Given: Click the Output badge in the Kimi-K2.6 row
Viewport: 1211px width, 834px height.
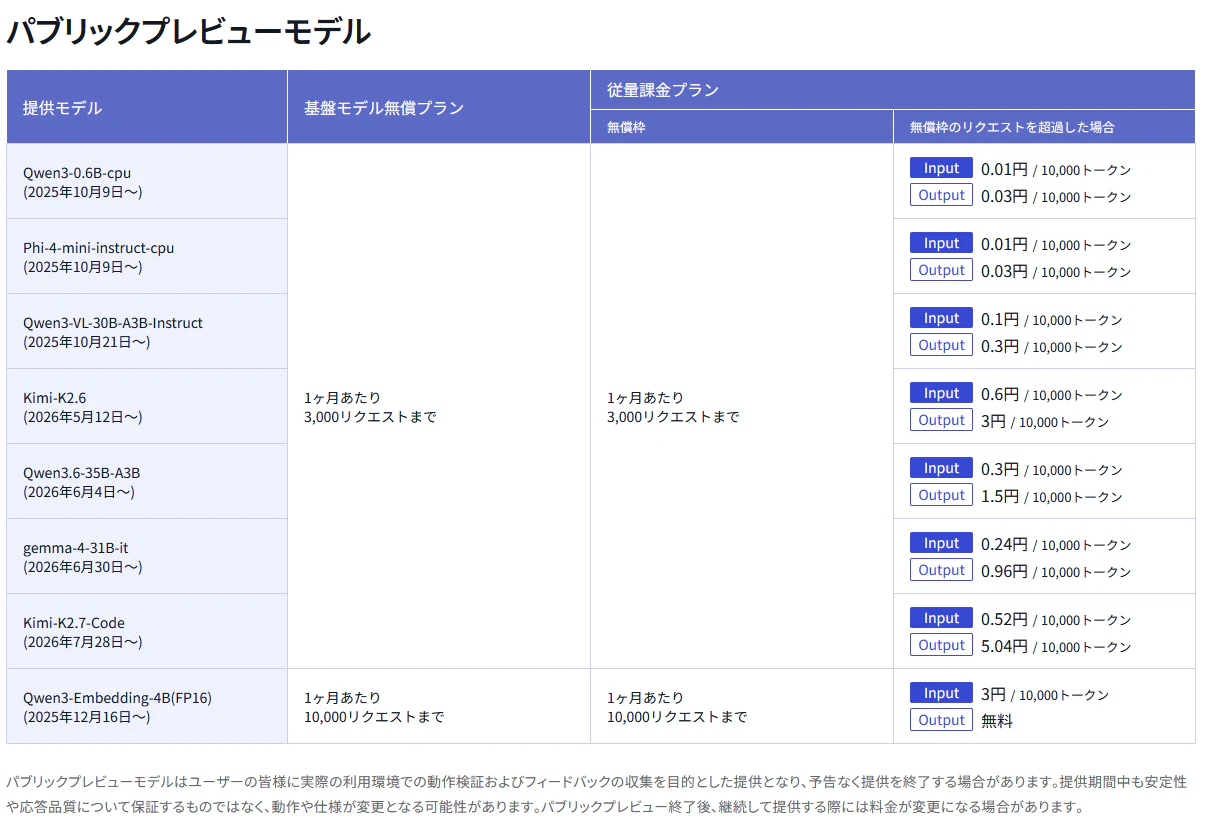Looking at the screenshot, I should pos(941,420).
